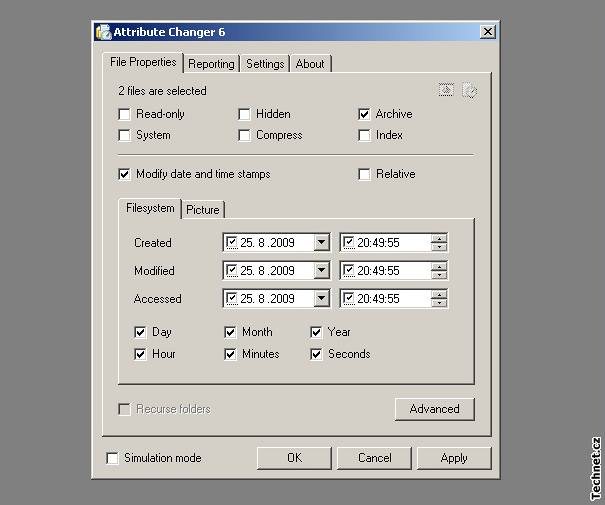Increase Created time with spinner up arrow
This screenshot has height=505, width=605.
click(439, 238)
